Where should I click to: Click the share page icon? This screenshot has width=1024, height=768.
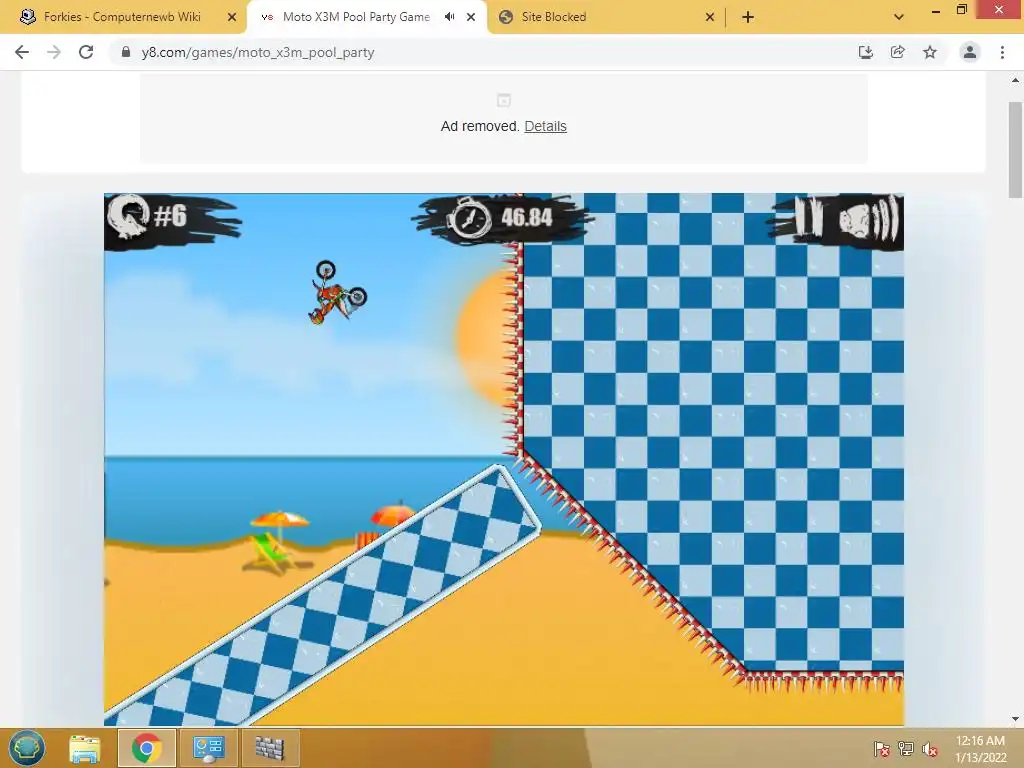(897, 52)
